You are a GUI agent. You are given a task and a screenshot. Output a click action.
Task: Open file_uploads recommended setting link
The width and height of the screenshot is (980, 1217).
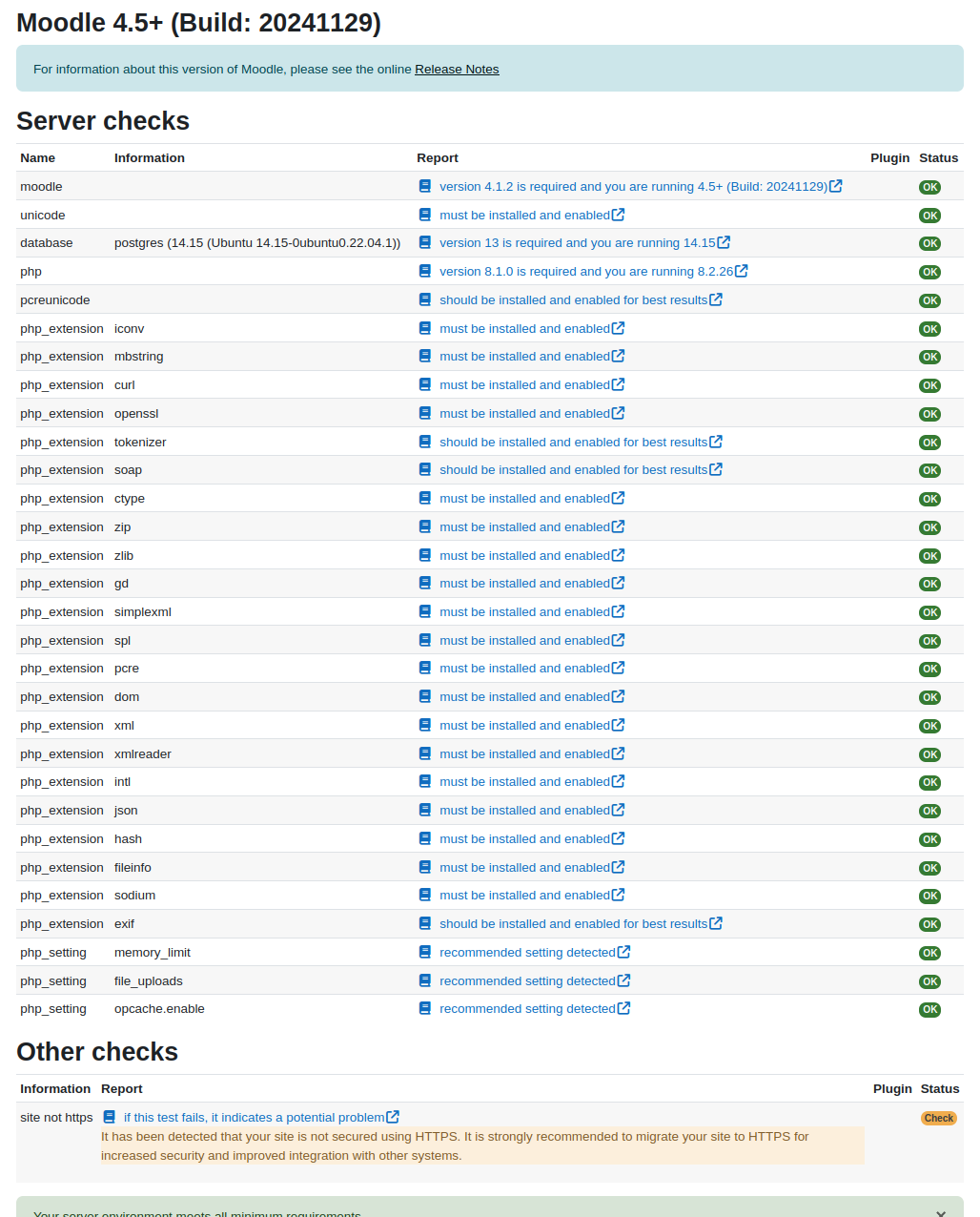pyautogui.click(x=527, y=981)
